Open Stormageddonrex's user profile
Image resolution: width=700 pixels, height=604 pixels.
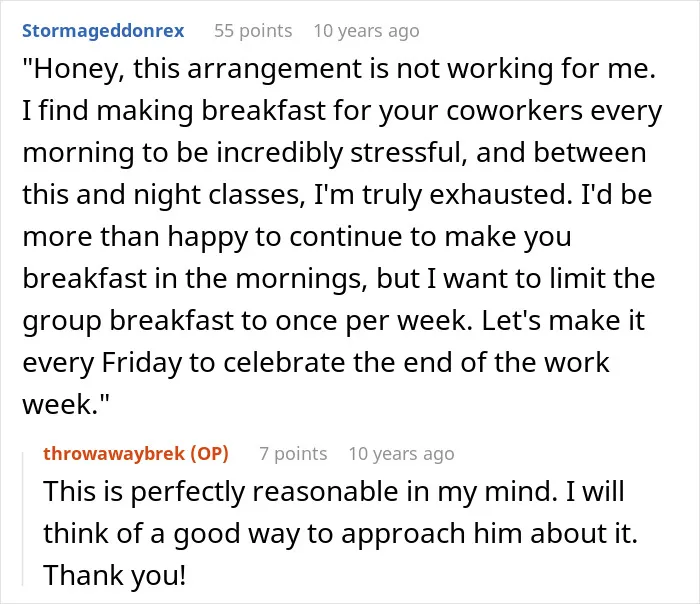point(103,31)
